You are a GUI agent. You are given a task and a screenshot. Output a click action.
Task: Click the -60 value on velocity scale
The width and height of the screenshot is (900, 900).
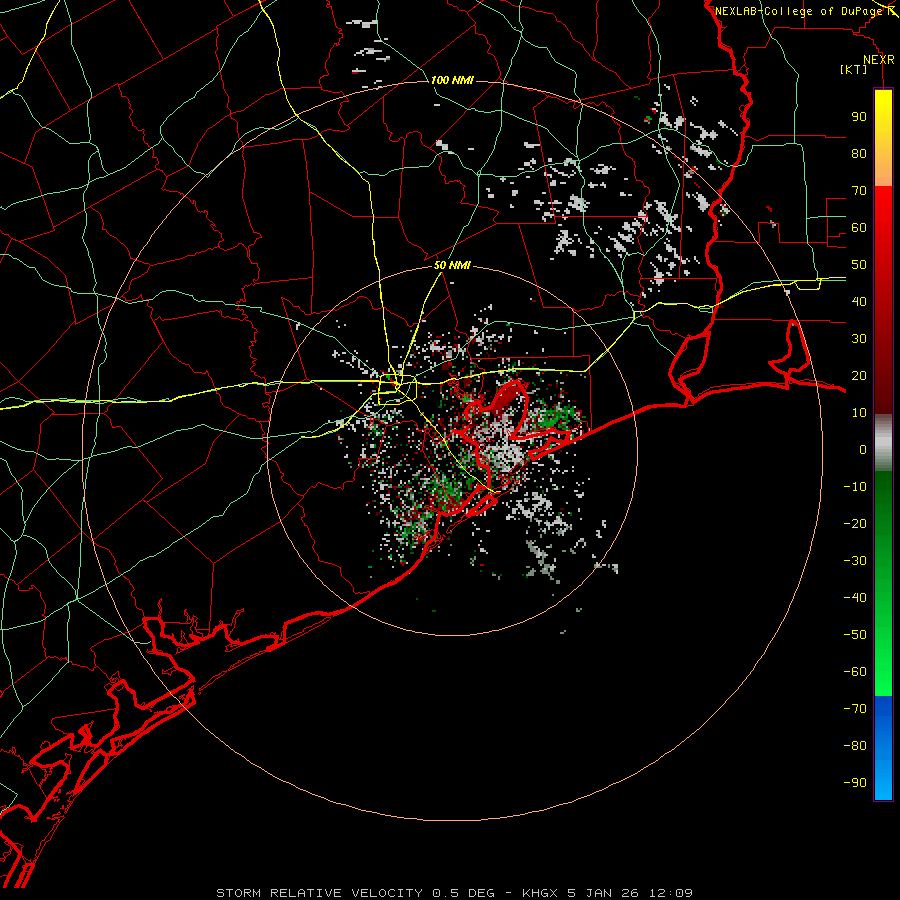coord(855,672)
